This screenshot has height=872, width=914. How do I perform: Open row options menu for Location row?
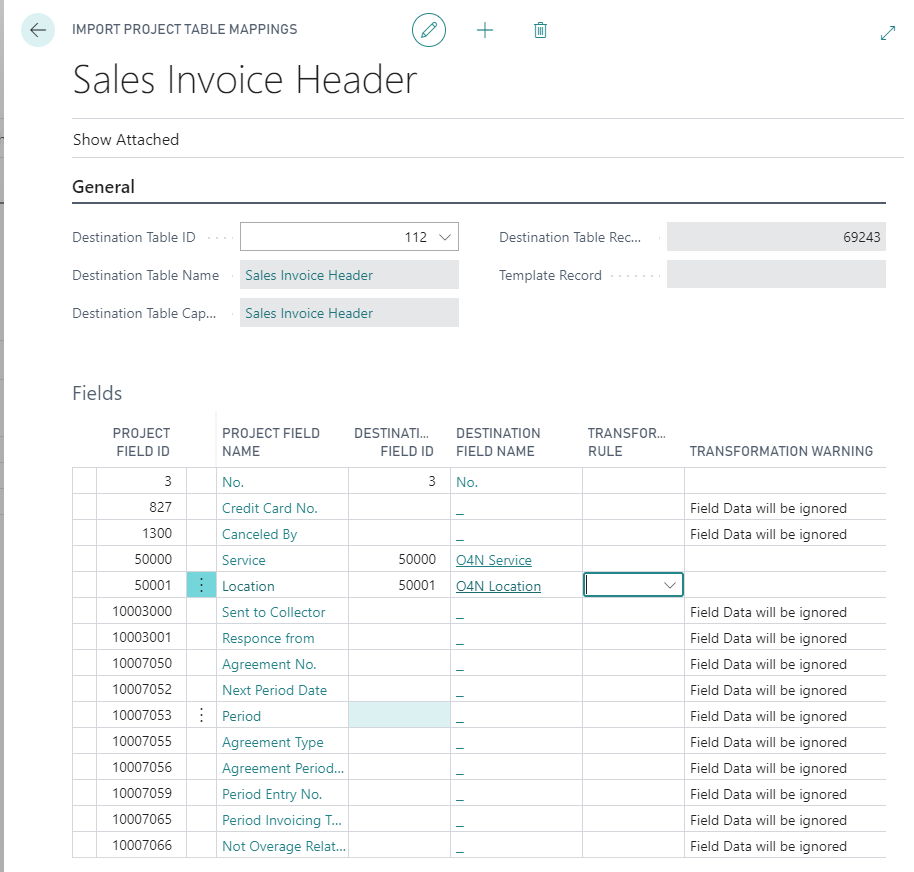tap(201, 586)
